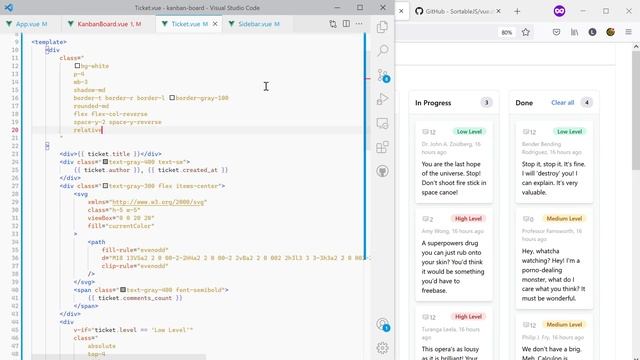Screen dimensions: 640x360
Task: Collapse the div fold marker on line 10
Action: [47, 50]
